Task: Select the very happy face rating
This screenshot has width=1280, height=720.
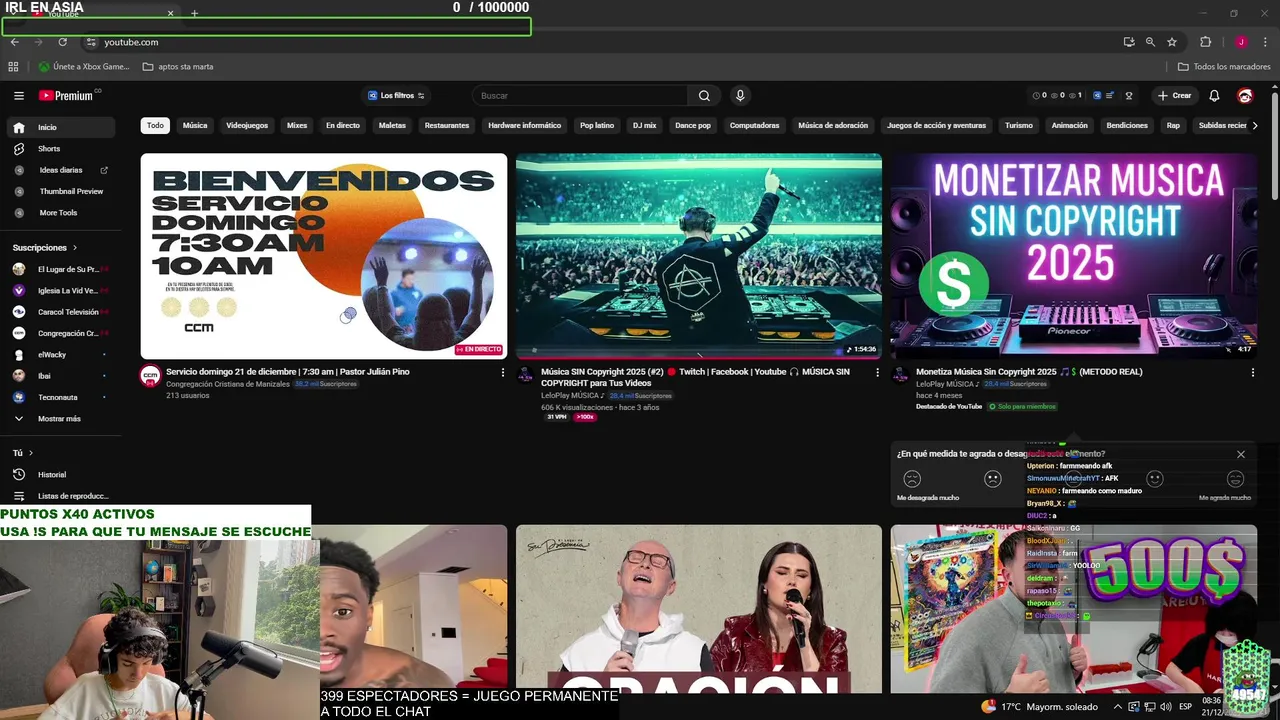Action: (1236, 479)
